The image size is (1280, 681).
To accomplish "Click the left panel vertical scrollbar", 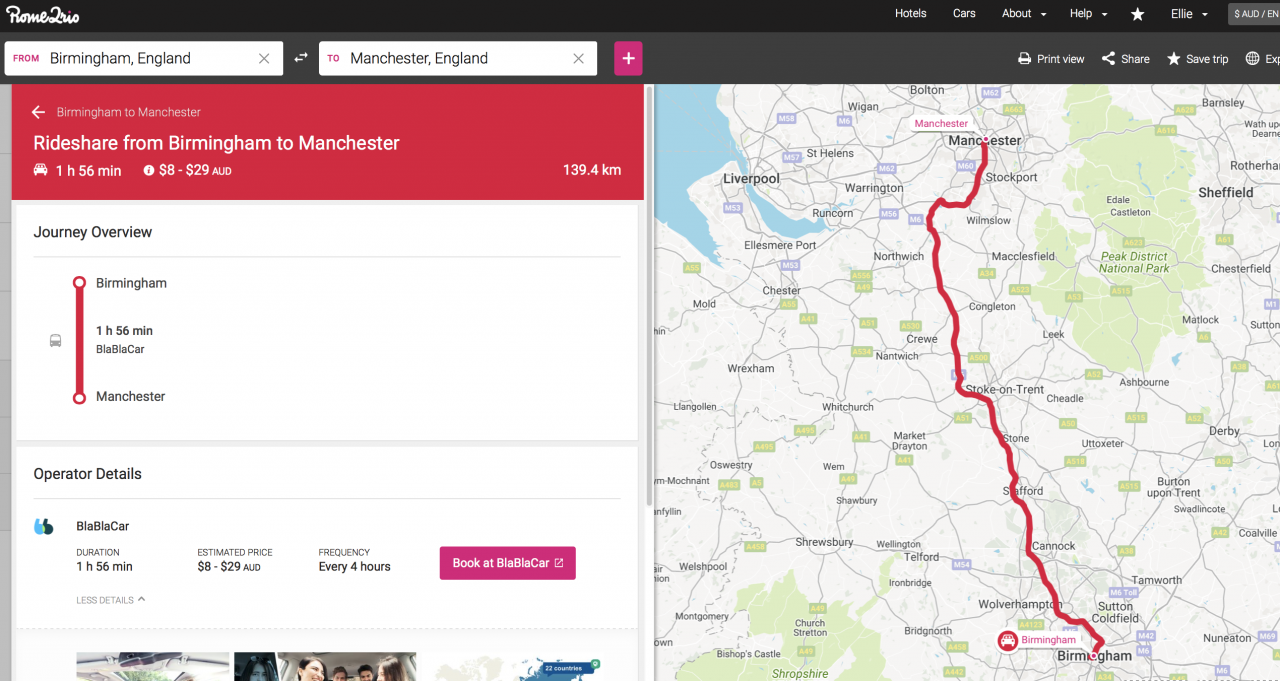I will pyautogui.click(x=649, y=295).
